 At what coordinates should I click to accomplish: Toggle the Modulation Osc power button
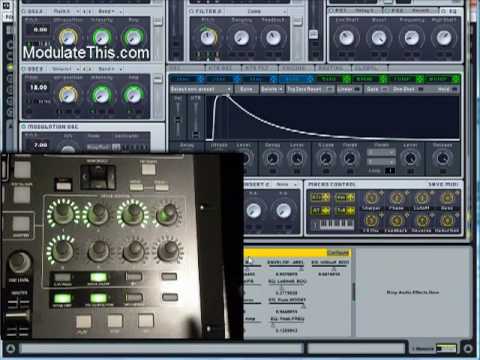point(23,127)
